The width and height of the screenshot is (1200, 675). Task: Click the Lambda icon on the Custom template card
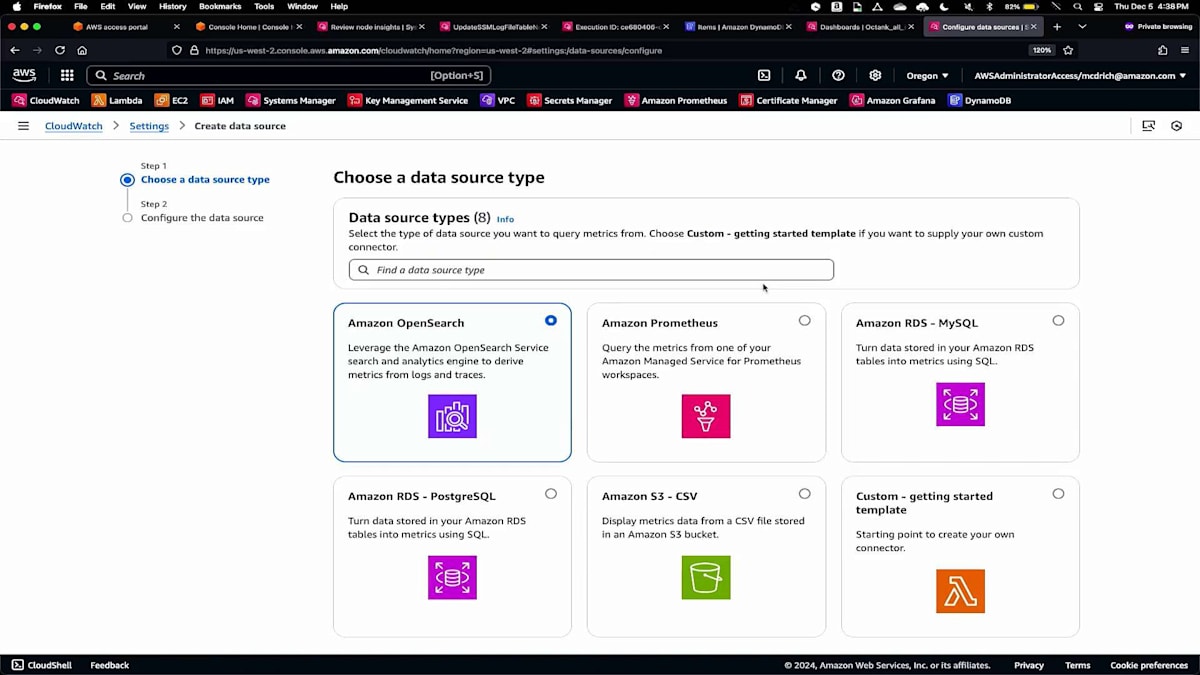point(960,591)
